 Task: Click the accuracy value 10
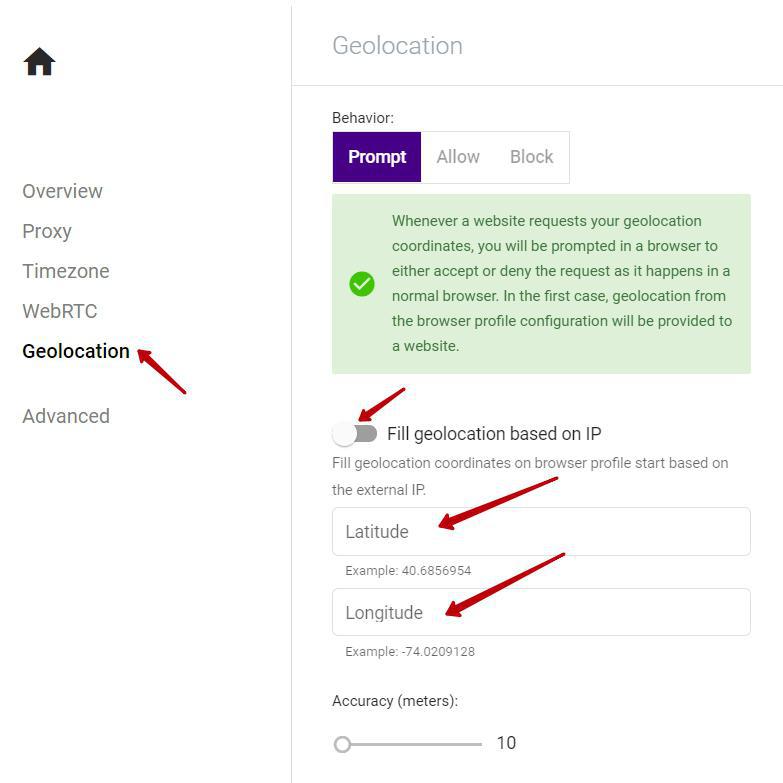point(506,743)
